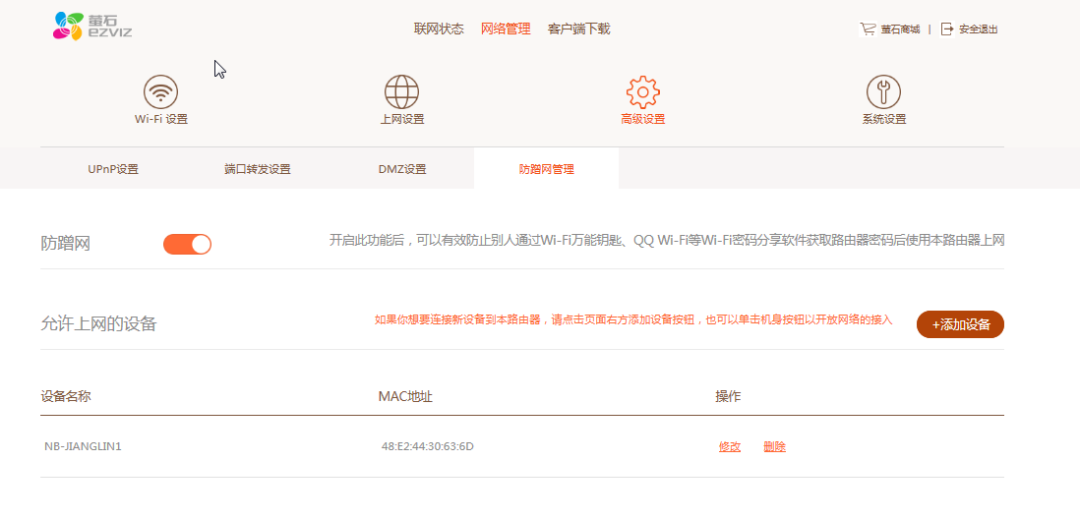This screenshot has width=1080, height=519.
Task: Open the globe internet settings icon
Action: pyautogui.click(x=401, y=92)
